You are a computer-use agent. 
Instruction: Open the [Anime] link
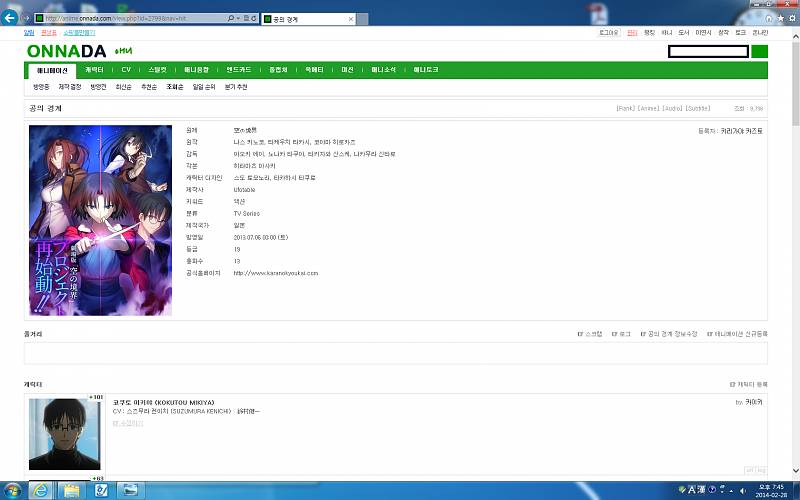tap(649, 108)
